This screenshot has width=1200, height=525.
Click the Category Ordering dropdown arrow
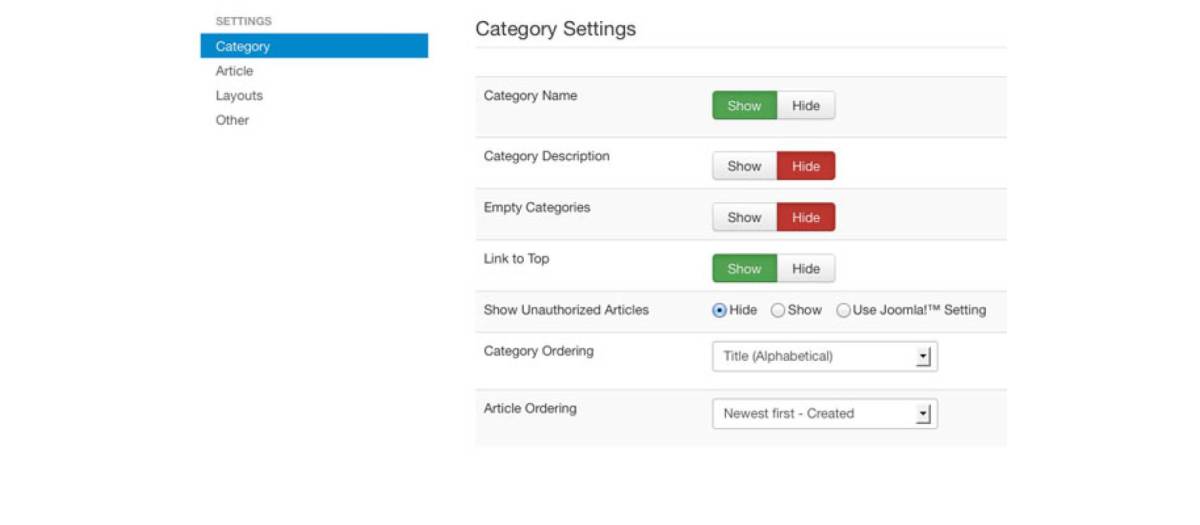[x=924, y=356]
